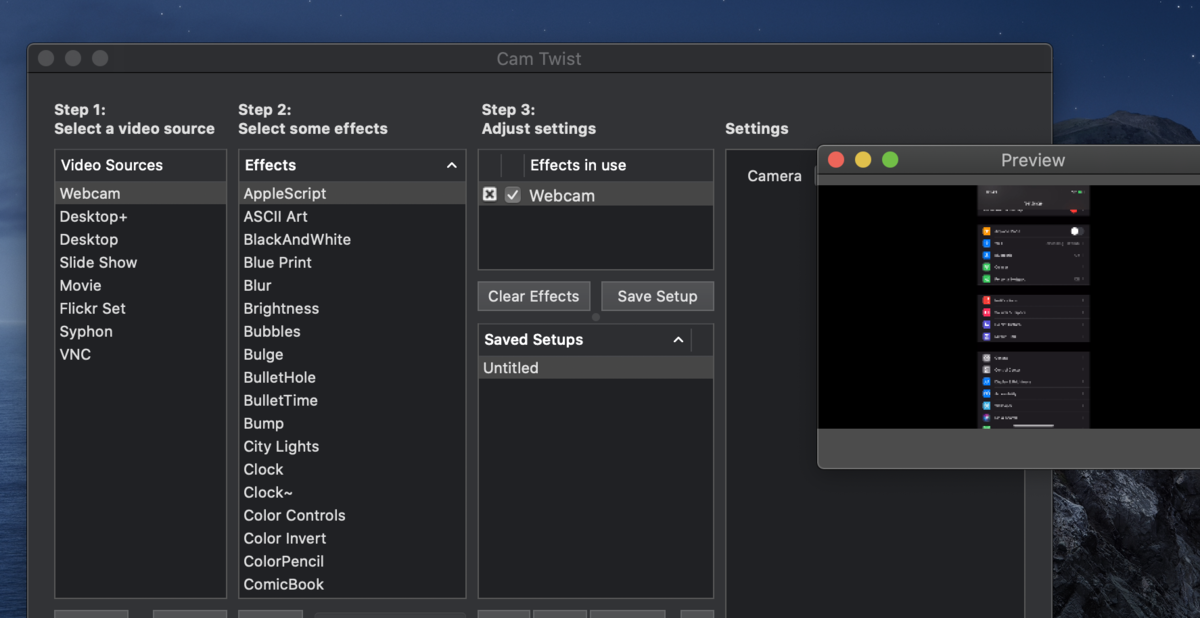Select Syphon video source
1200x618 pixels.
[x=141, y=331]
